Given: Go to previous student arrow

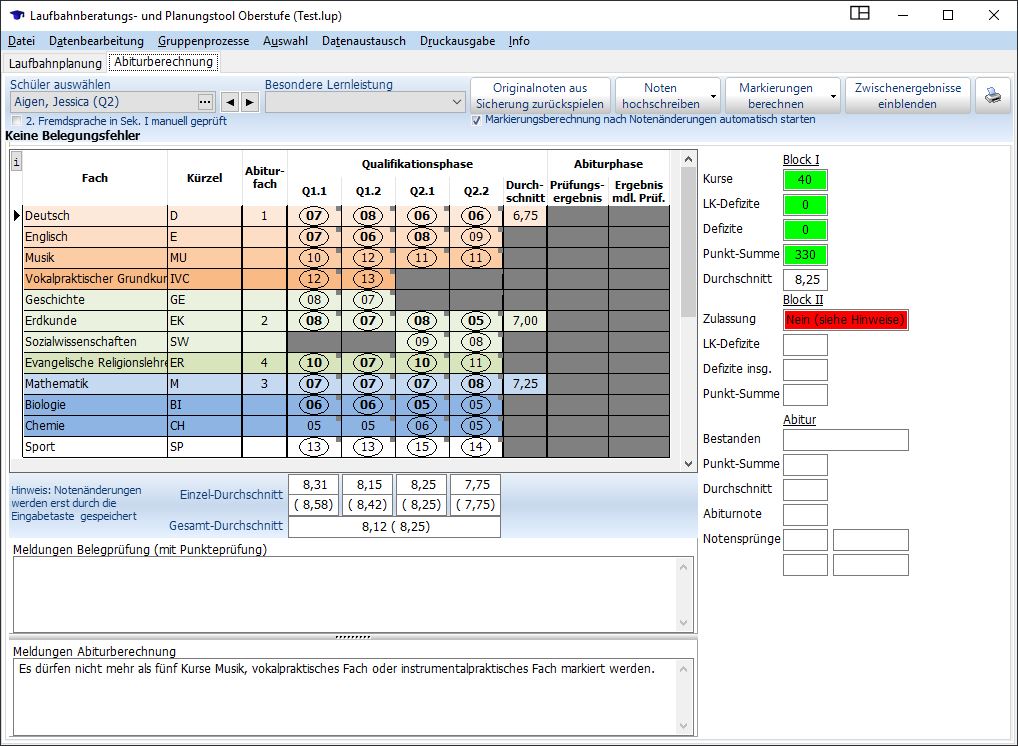Looking at the screenshot, I should click(230, 102).
